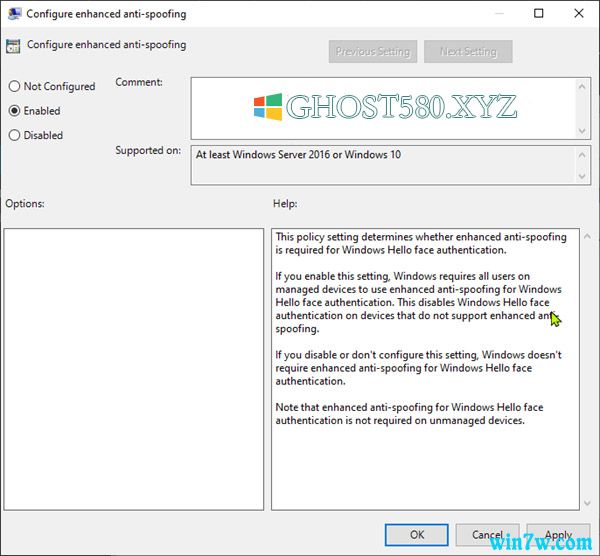This screenshot has height=556, width=600.
Task: Click the Comment box scroll up arrow
Action: point(582,87)
